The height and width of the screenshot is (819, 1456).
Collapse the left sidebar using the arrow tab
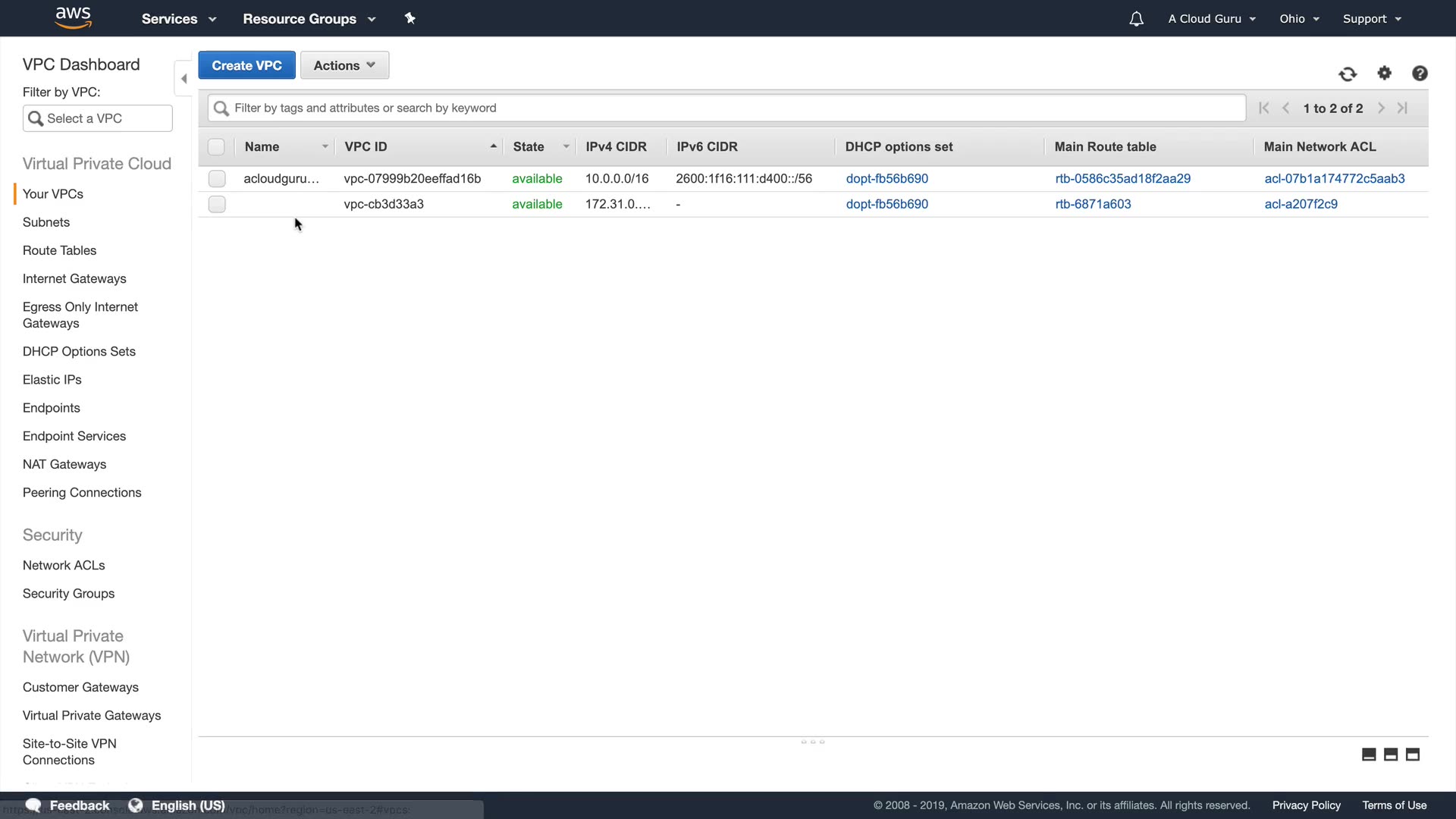pos(184,78)
